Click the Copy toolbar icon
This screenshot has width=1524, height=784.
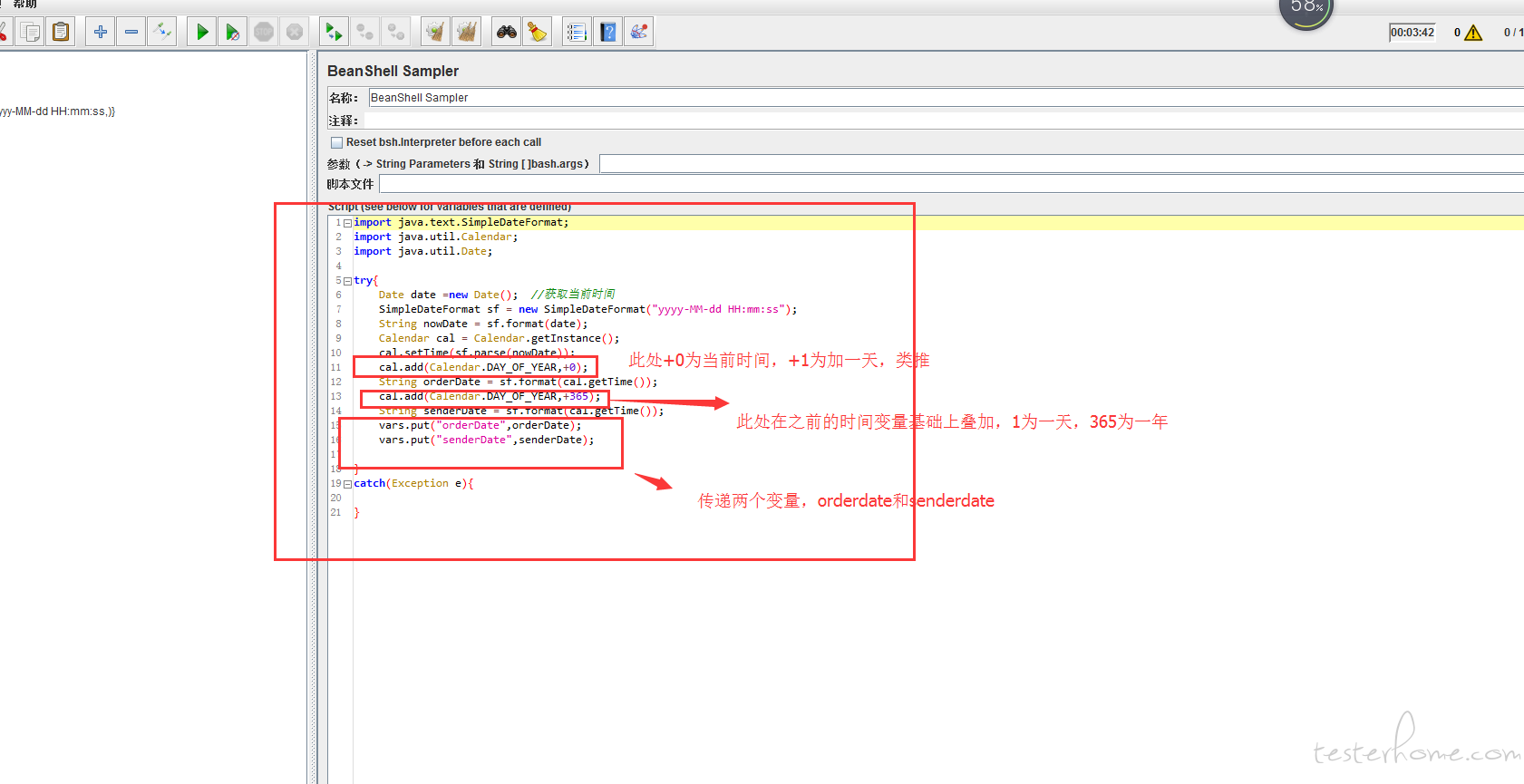[x=30, y=32]
